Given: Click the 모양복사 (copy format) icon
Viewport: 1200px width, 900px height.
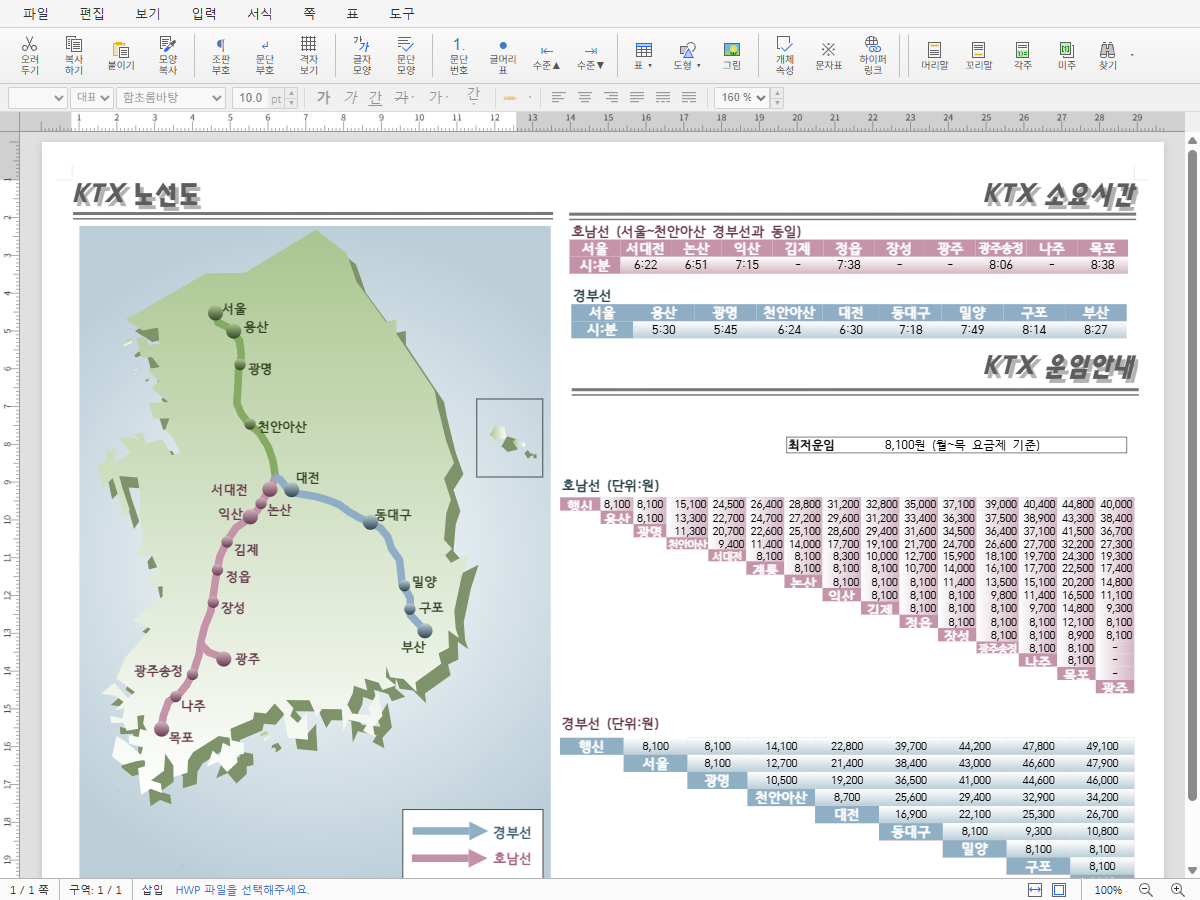Looking at the screenshot, I should coord(167,56).
